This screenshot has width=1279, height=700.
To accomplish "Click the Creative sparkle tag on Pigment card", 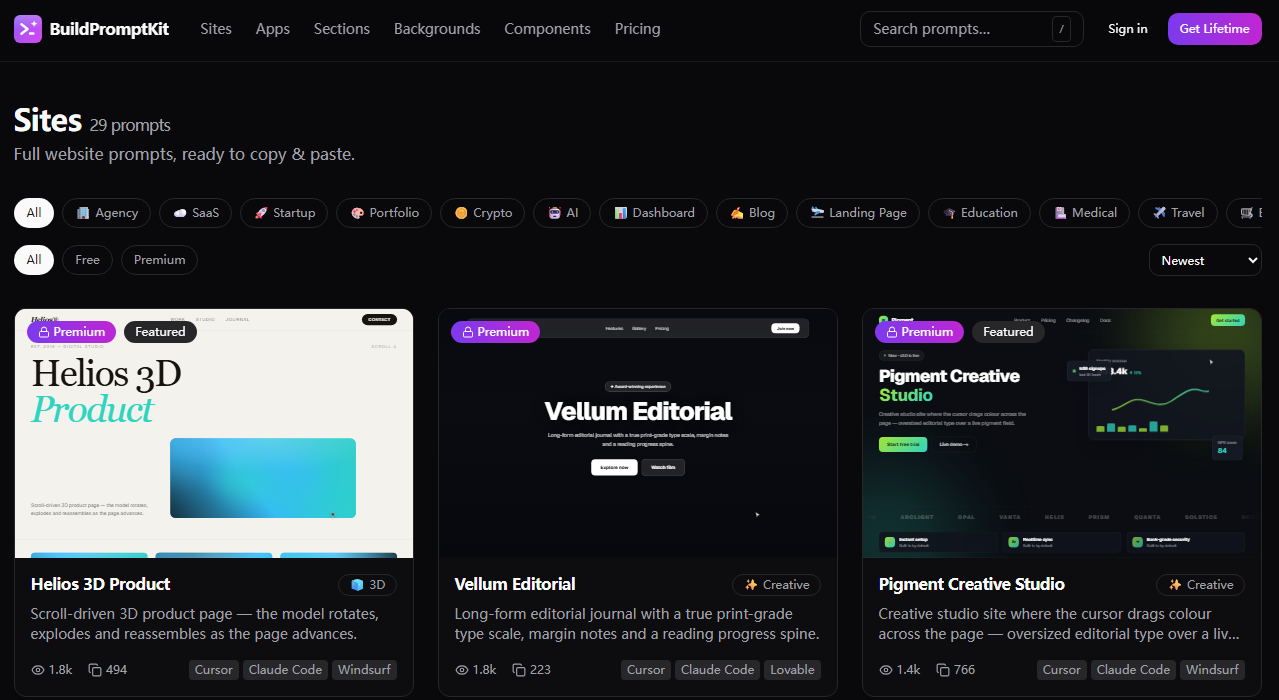I will coord(1201,585).
